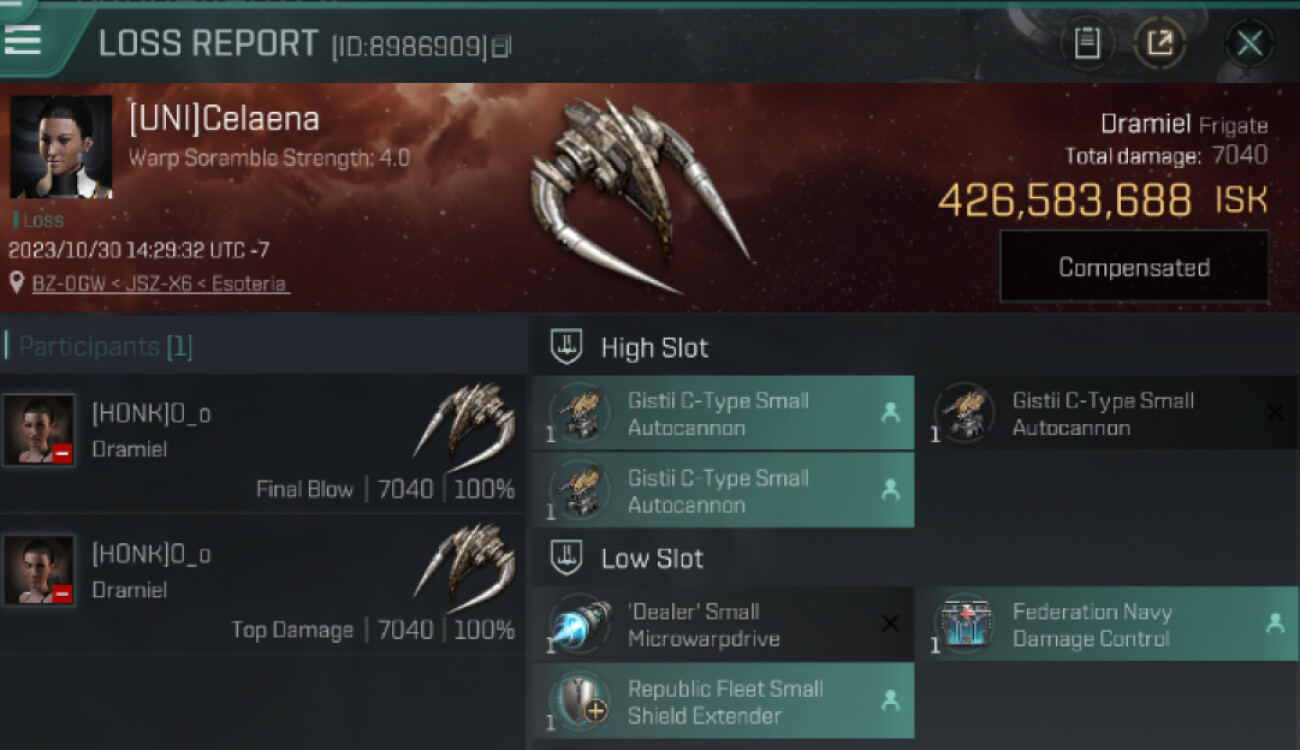Select the 'Dealer' Small Microwarpdrive module
This screenshot has width=1300, height=750.
coord(723,624)
